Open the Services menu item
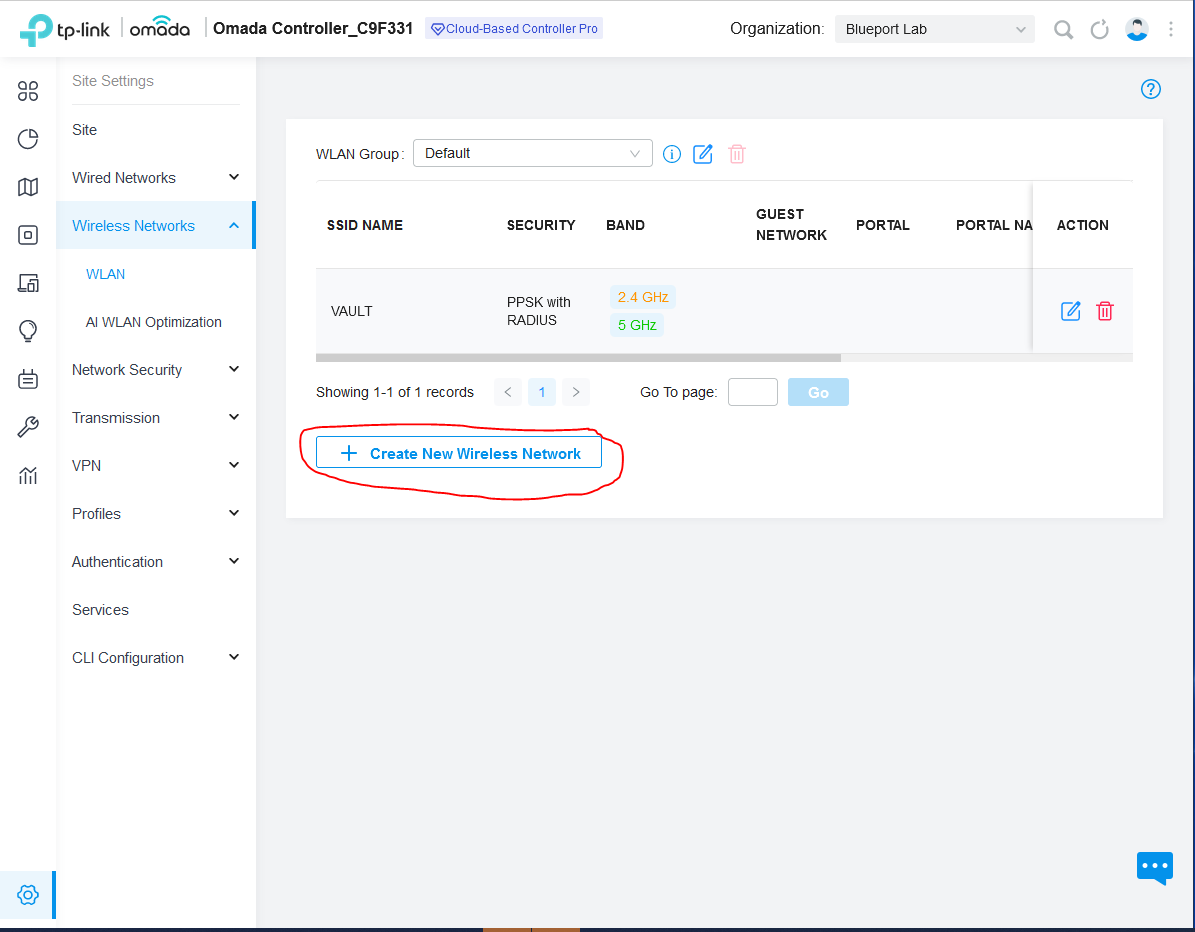This screenshot has height=932, width=1195. [x=100, y=610]
